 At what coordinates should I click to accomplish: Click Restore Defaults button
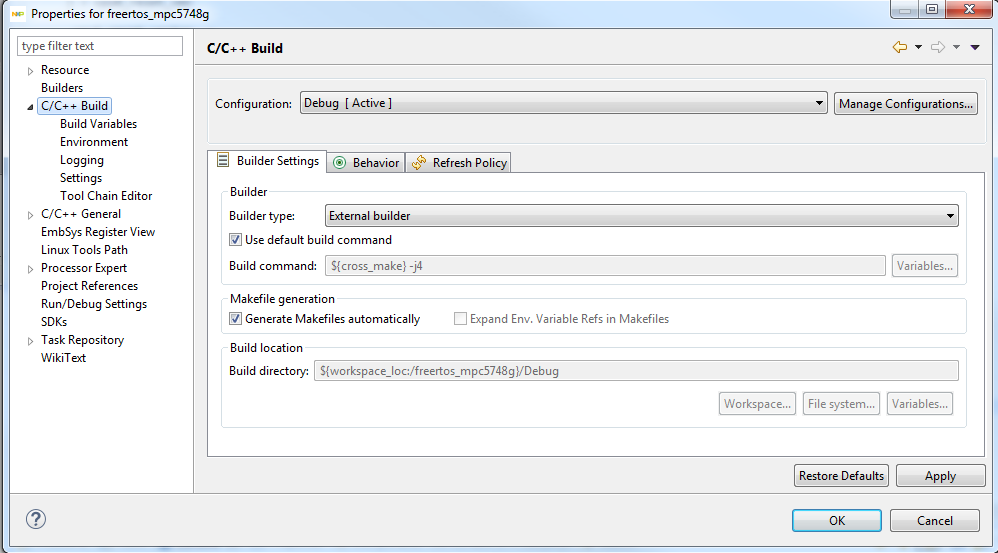[841, 476]
